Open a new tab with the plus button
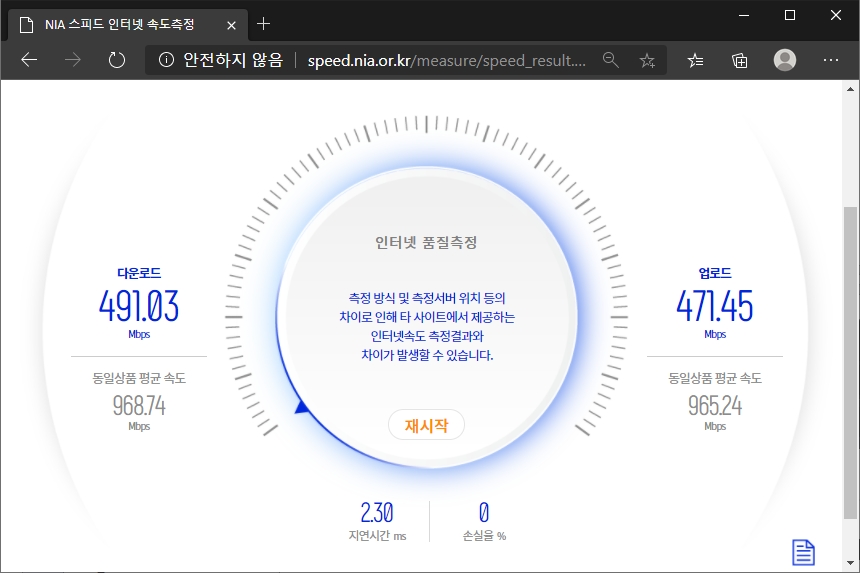The width and height of the screenshot is (860, 573). pos(263,24)
